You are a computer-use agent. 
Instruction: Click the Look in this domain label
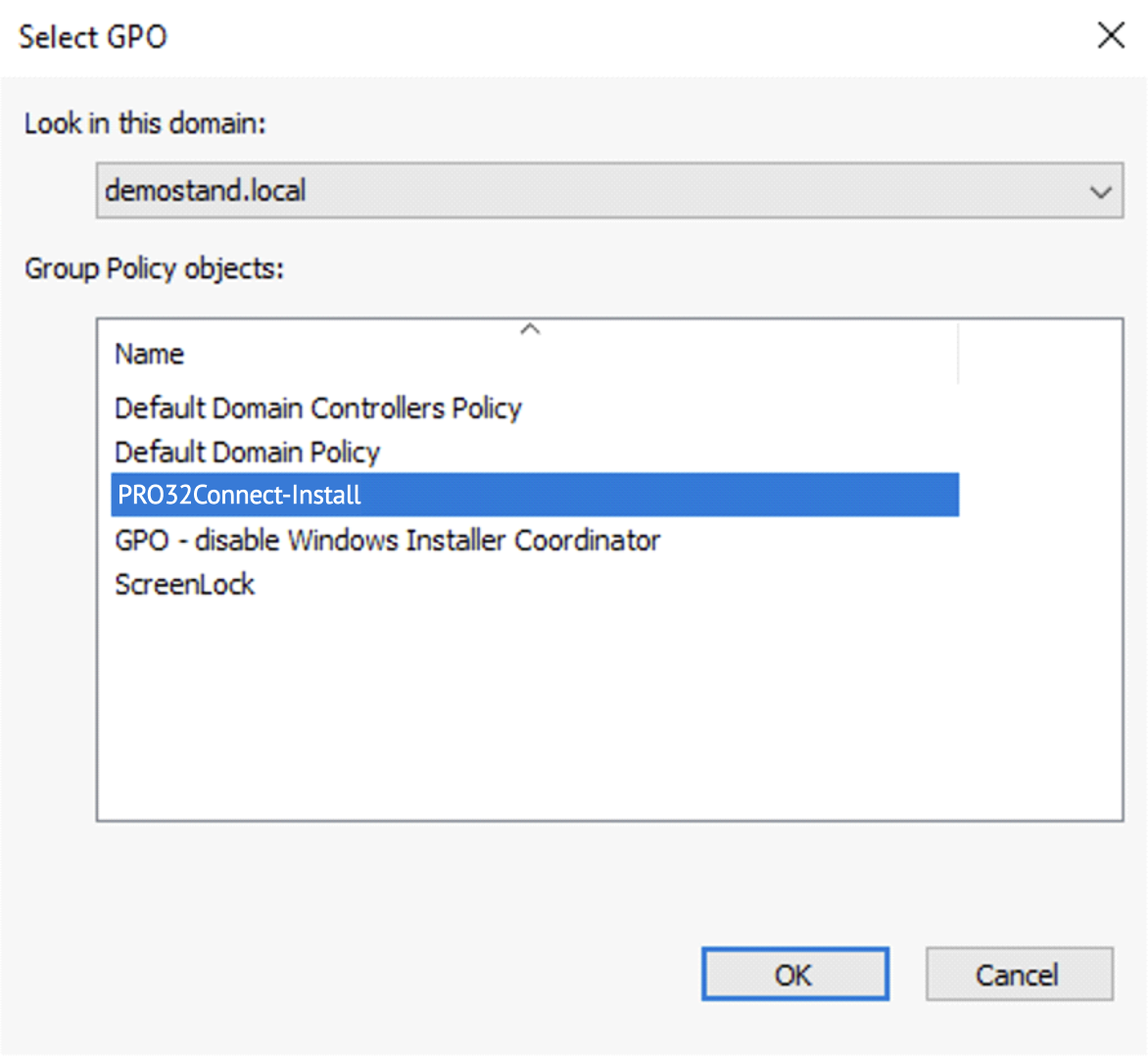[x=145, y=123]
